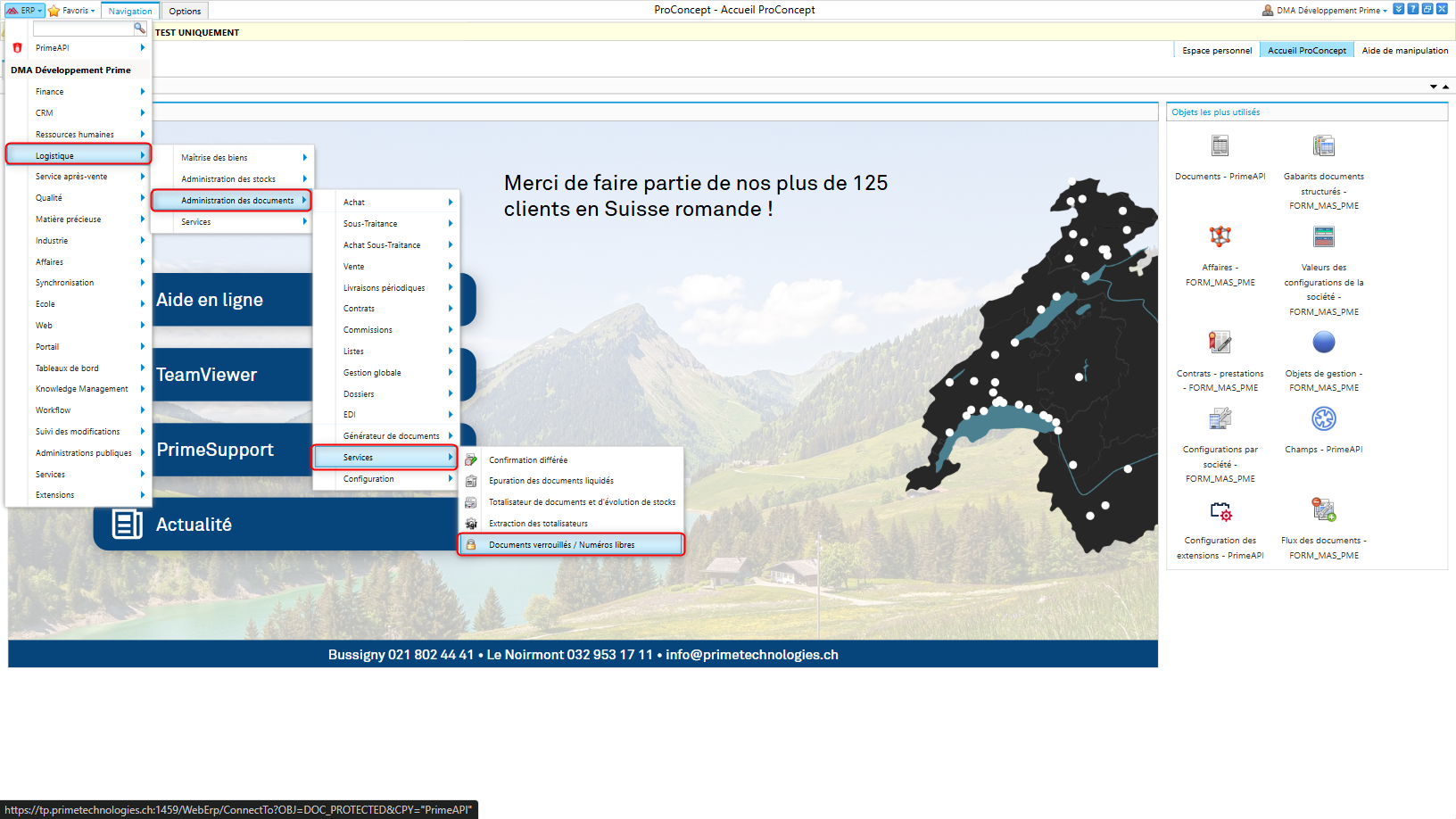Type in the navigation search field
This screenshot has height=819, width=1456.
coord(82,29)
